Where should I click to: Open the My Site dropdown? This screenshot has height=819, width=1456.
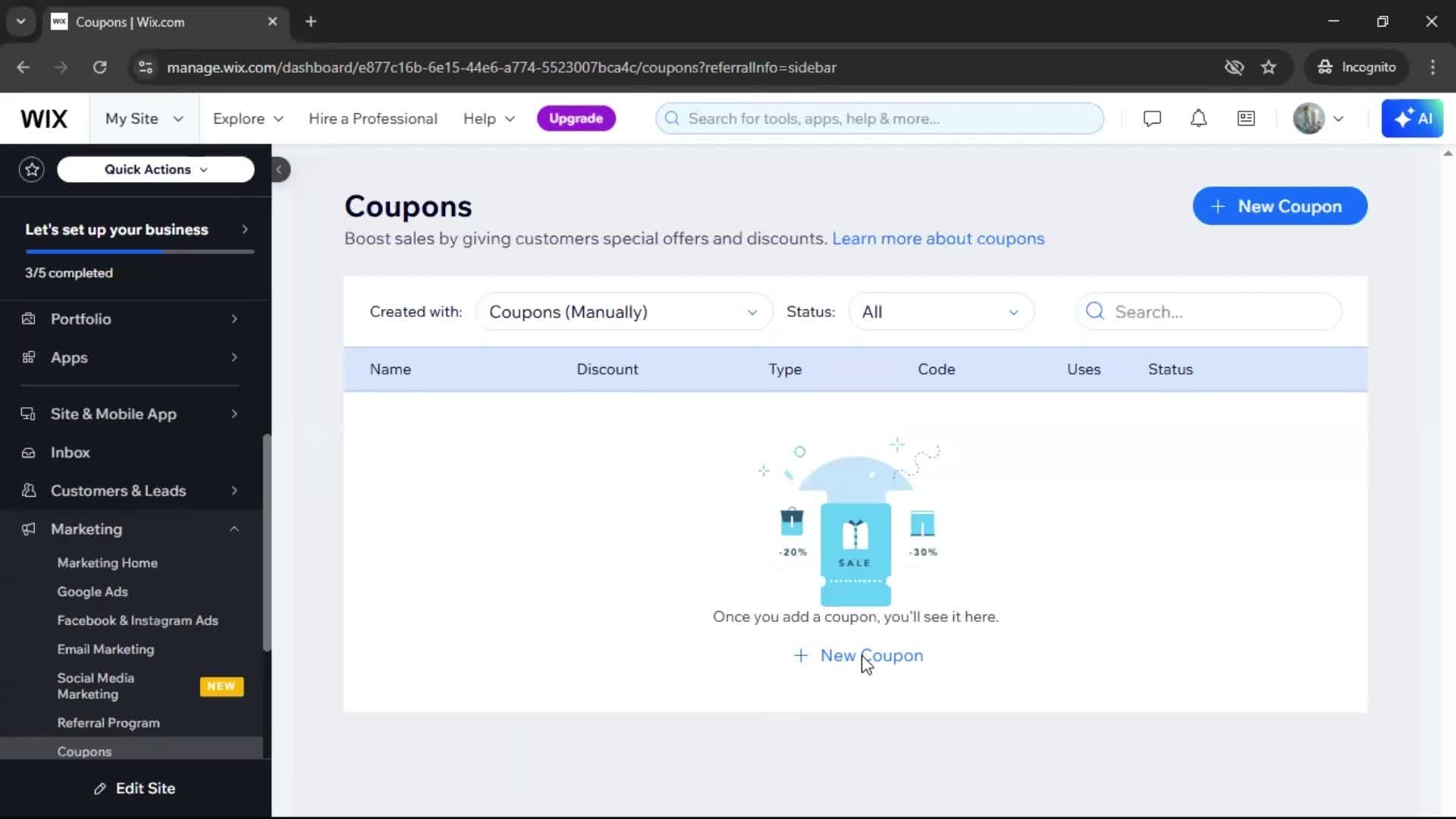[144, 119]
